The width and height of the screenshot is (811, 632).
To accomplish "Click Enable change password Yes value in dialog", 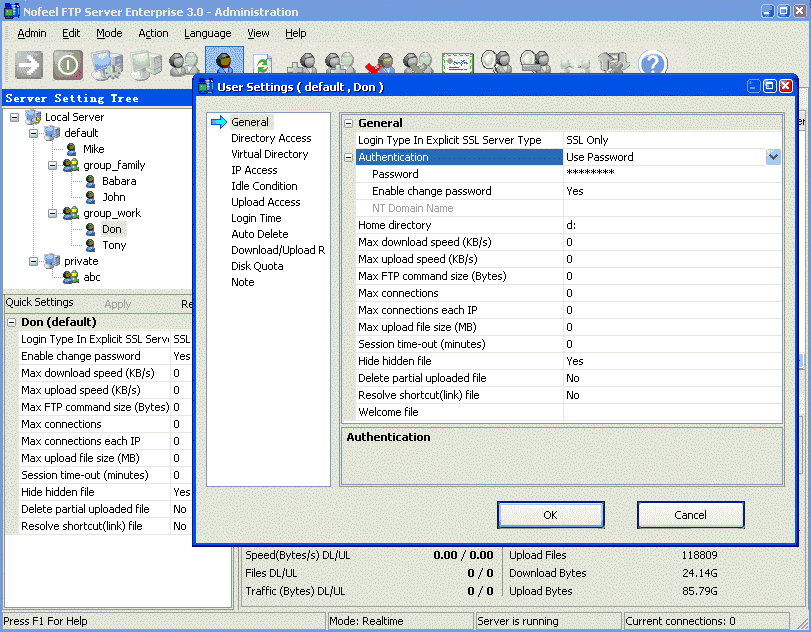I will point(672,191).
